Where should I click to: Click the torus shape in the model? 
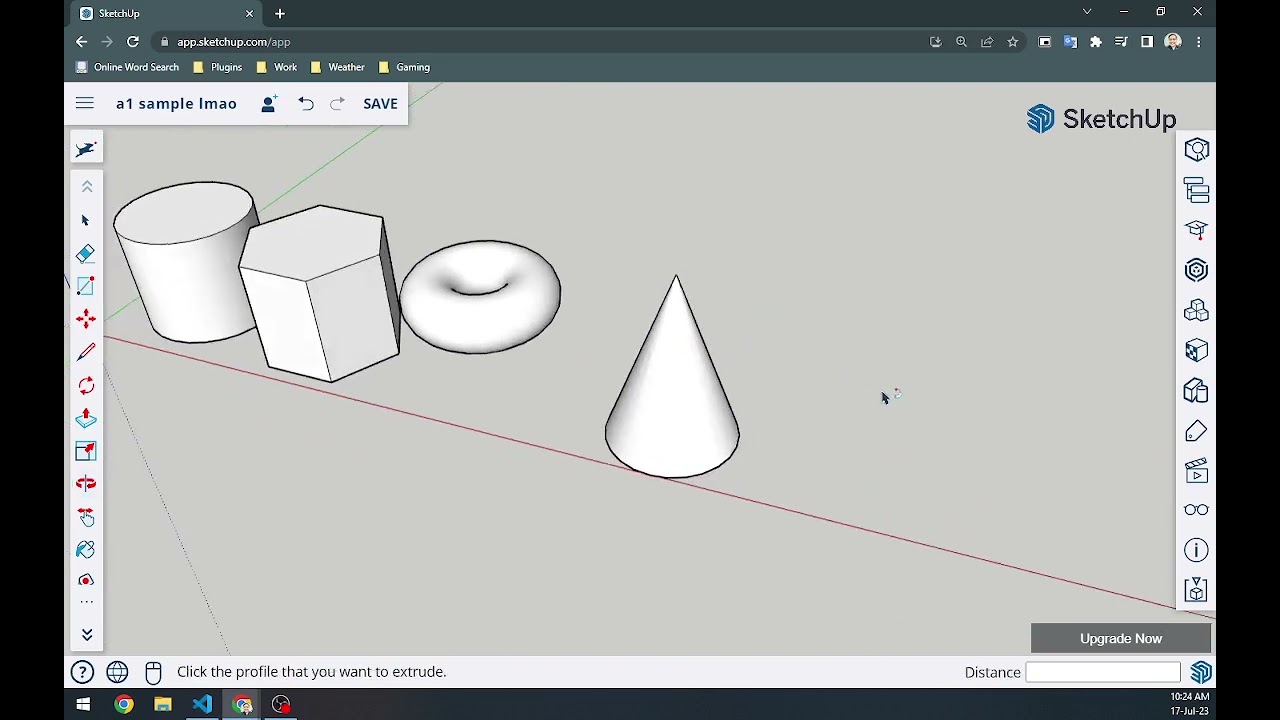[x=480, y=296]
